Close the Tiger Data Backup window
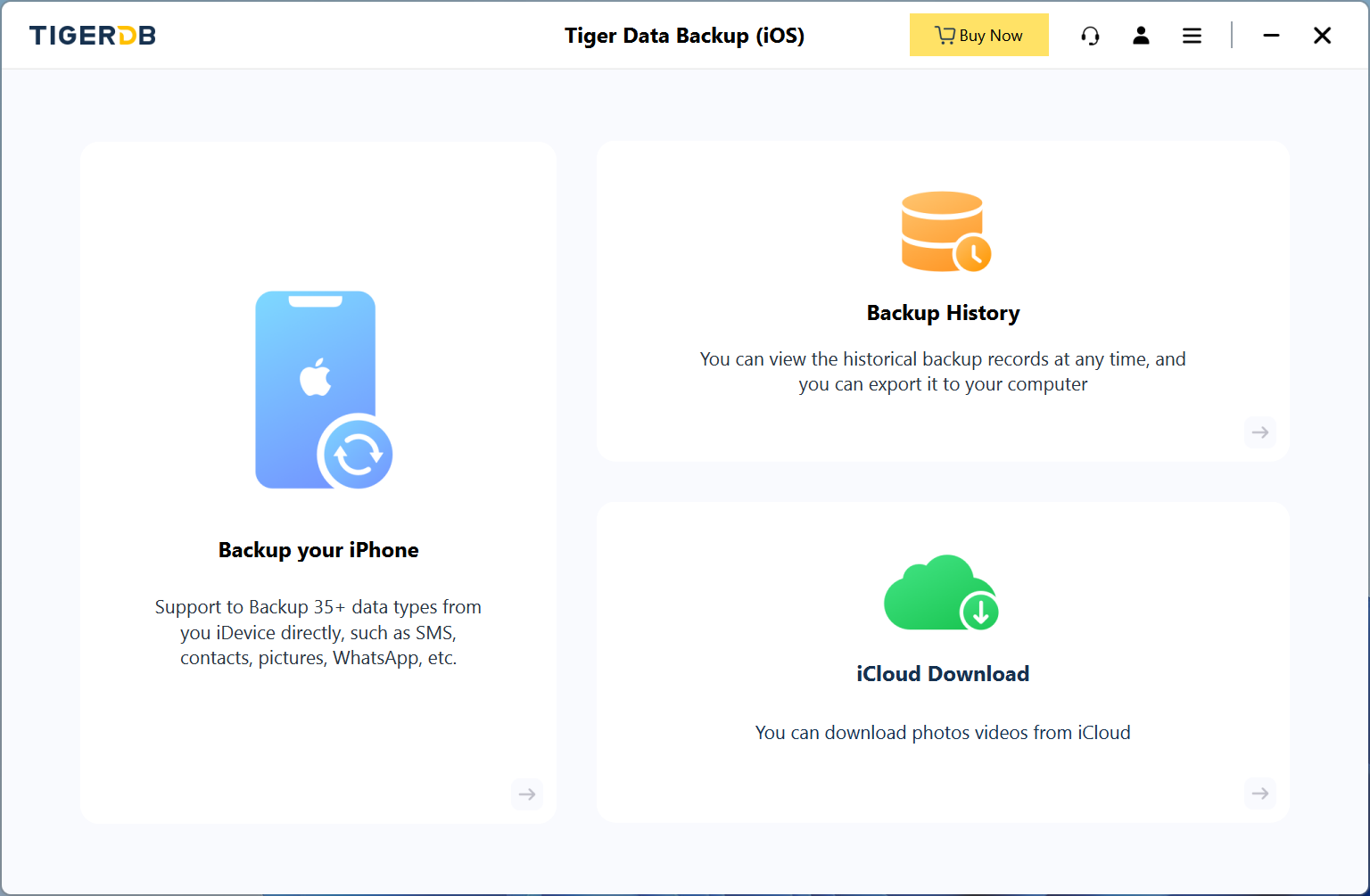Image resolution: width=1370 pixels, height=896 pixels. [1322, 36]
